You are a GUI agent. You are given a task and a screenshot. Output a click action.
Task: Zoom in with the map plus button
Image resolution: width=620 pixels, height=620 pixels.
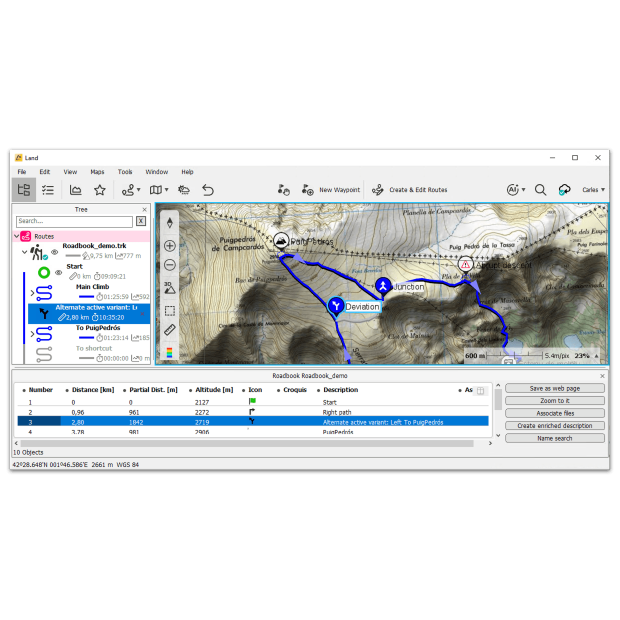(170, 246)
